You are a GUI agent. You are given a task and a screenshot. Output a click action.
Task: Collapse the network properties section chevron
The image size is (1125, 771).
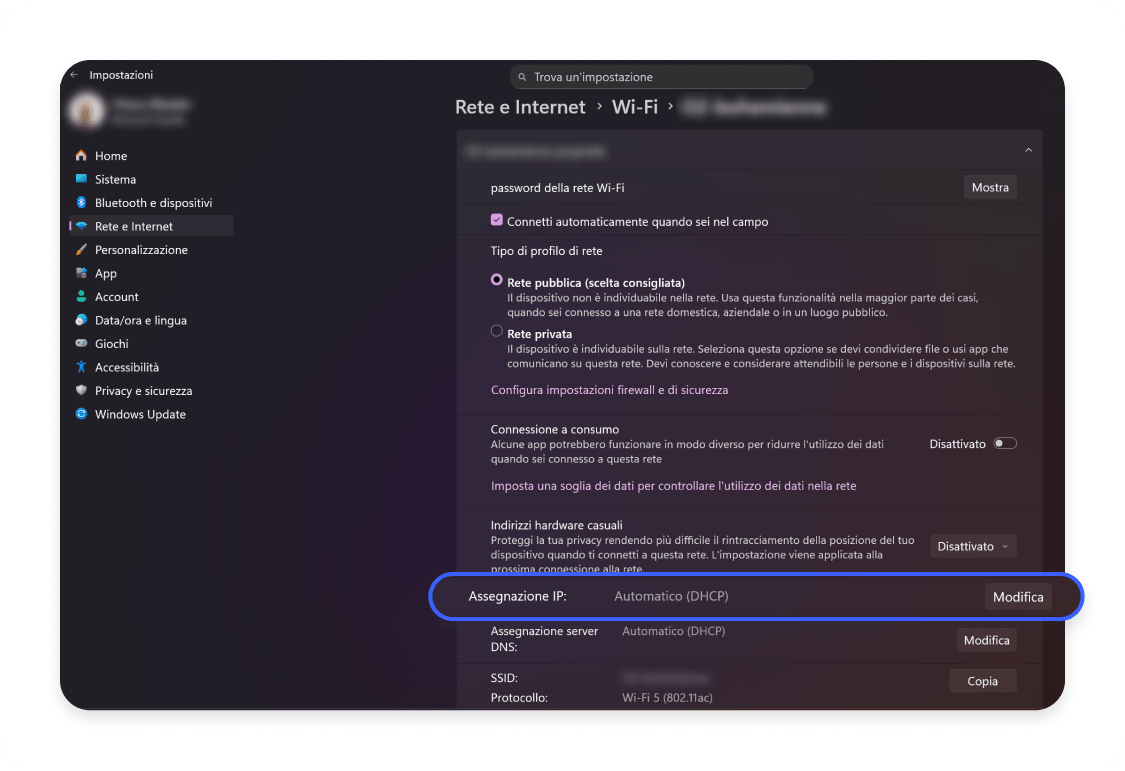tap(1028, 151)
